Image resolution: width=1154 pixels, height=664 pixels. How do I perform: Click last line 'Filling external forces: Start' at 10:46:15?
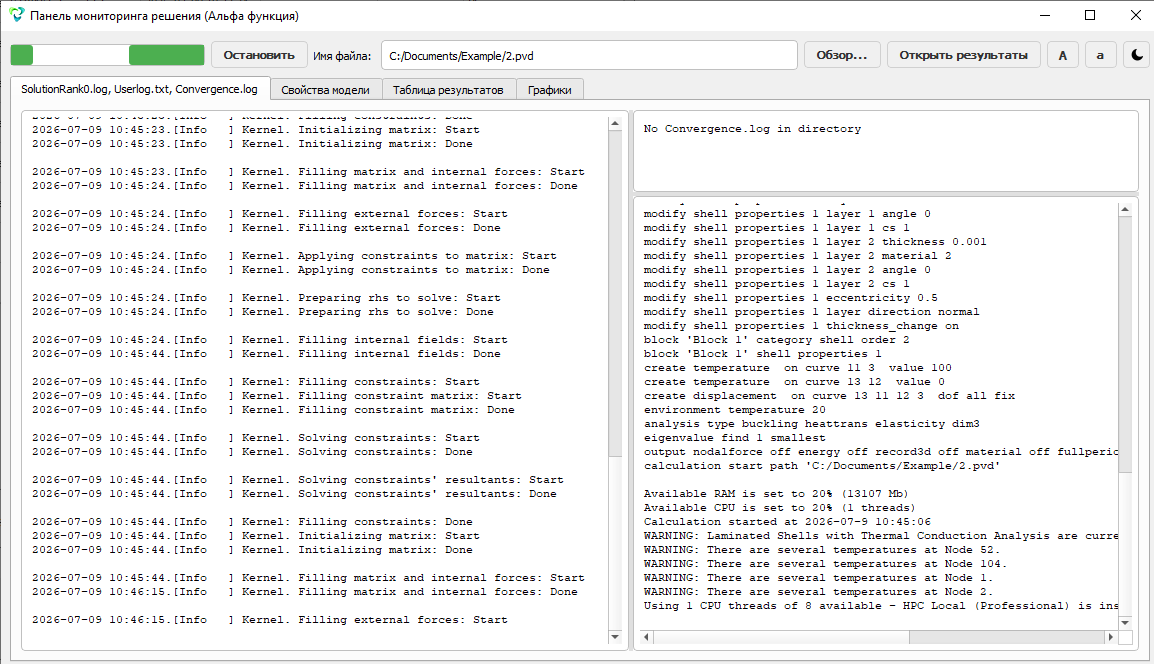269,619
